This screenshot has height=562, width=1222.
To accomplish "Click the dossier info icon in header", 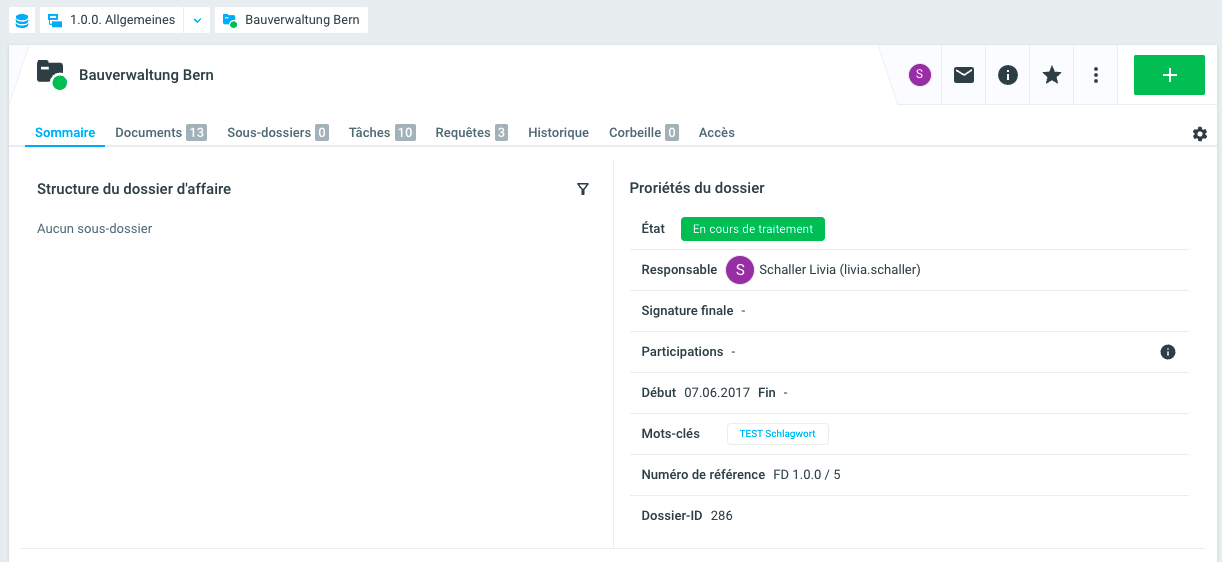I will point(1008,75).
